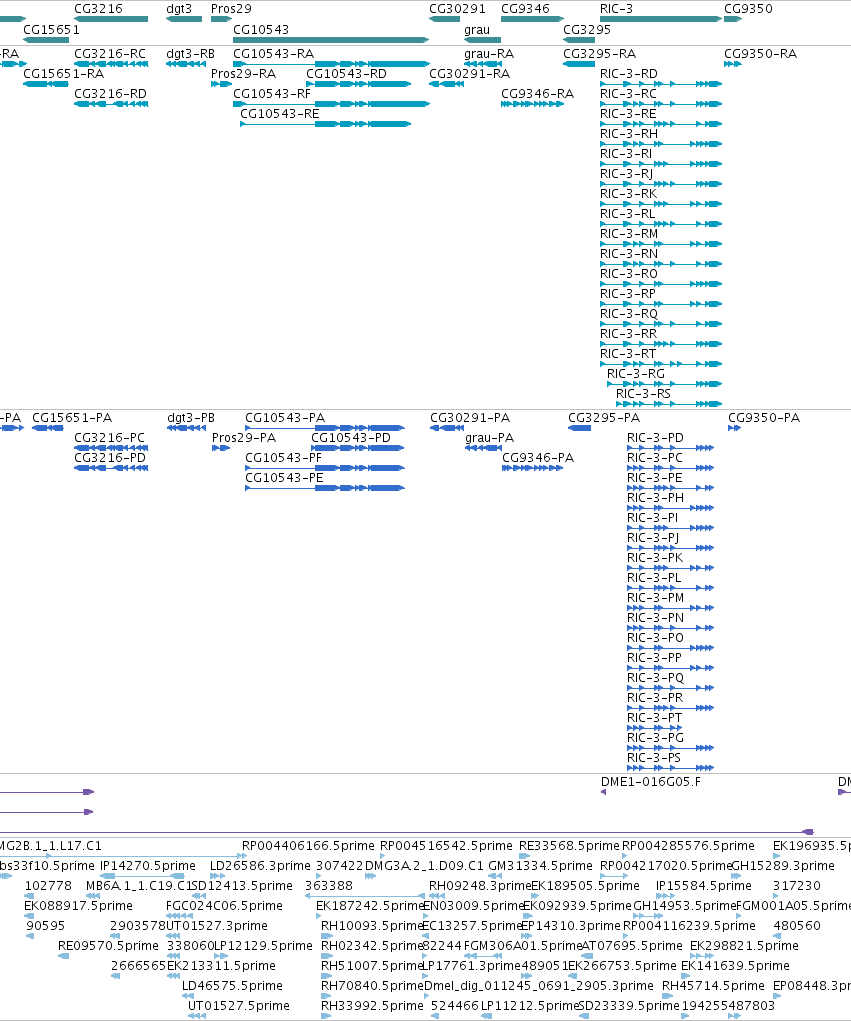Image resolution: width=851 pixels, height=1021 pixels.
Task: Select feature DME1-016G05.F
Action: coord(650,781)
